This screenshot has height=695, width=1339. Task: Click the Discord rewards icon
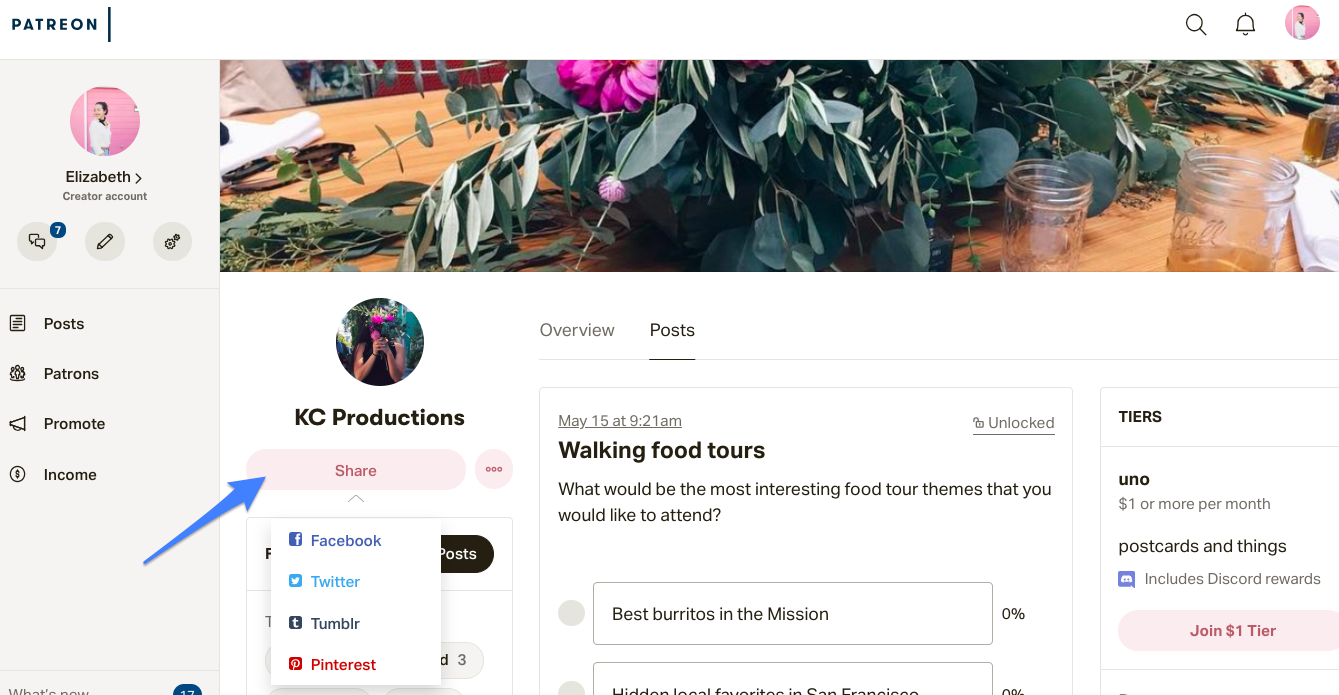[1127, 579]
